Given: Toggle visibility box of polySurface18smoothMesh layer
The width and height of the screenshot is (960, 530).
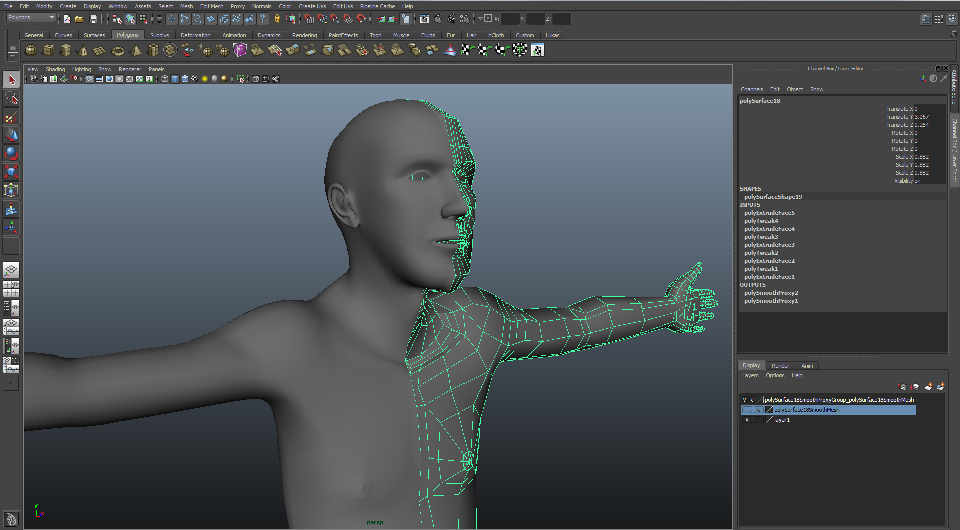Looking at the screenshot, I should (746, 410).
